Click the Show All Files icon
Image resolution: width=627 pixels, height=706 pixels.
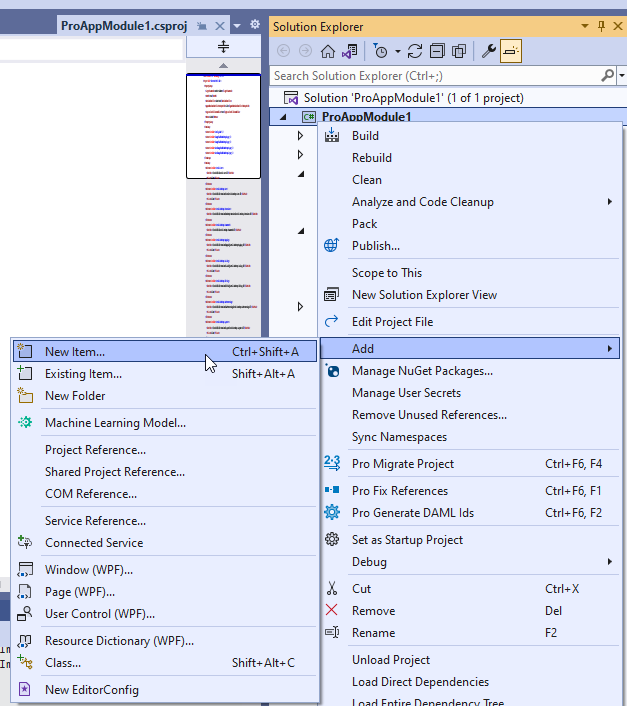pyautogui.click(x=460, y=51)
